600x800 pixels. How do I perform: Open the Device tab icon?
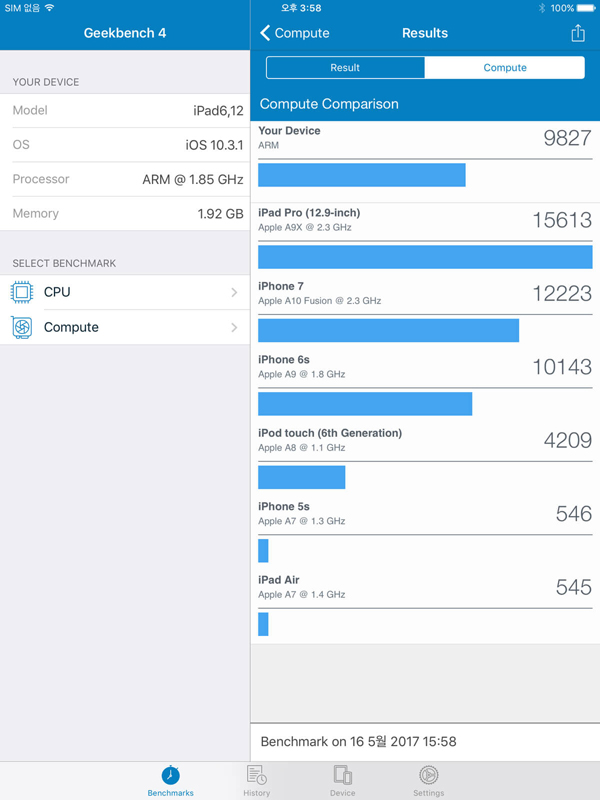[342, 774]
